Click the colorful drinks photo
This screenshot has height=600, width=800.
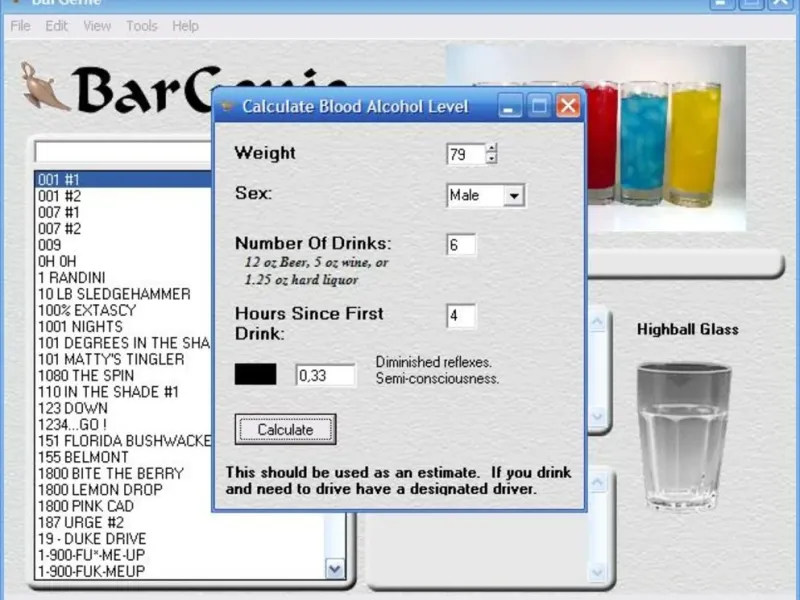[x=666, y=138]
